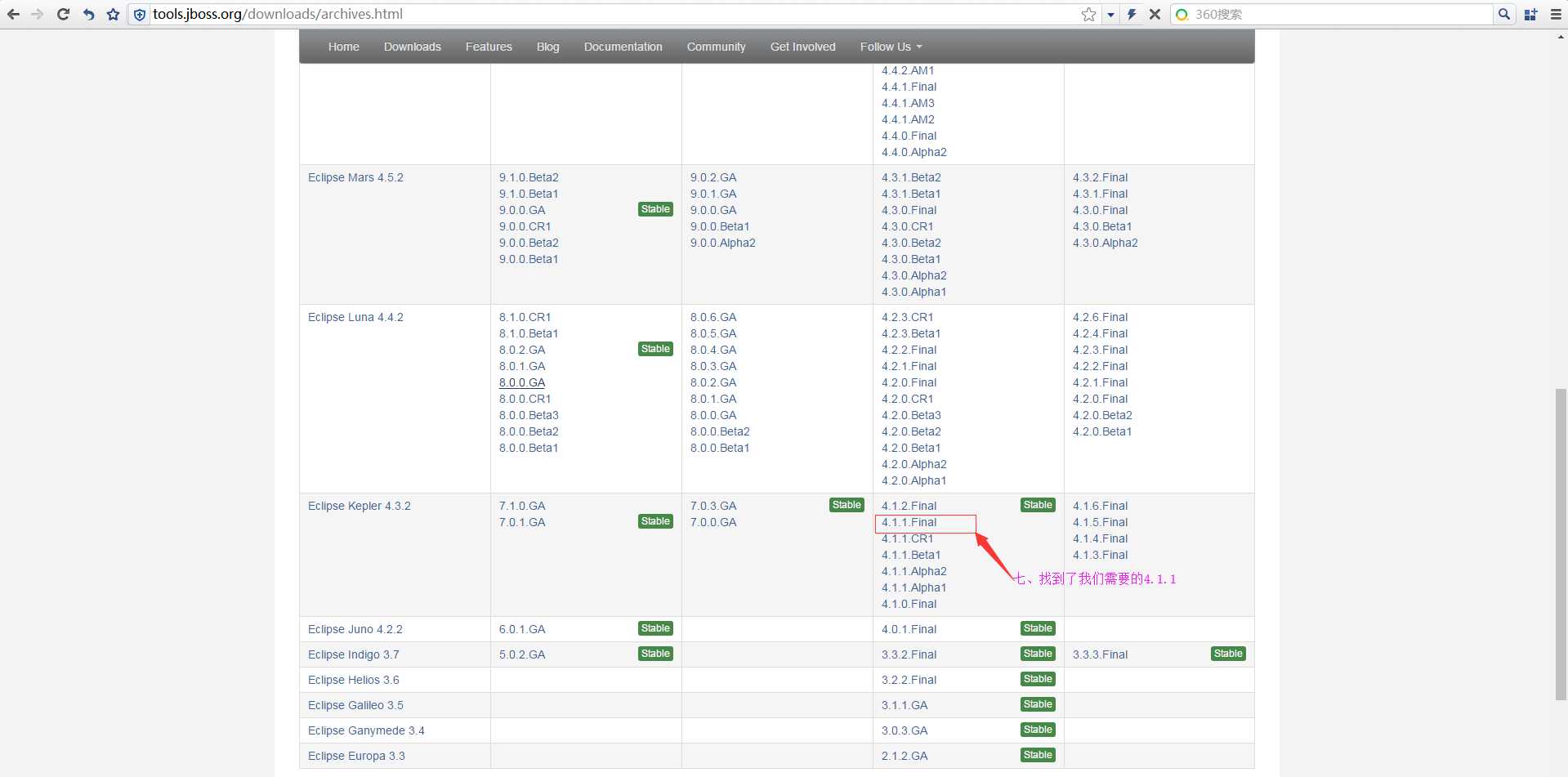Open the Blog nav item
The height and width of the screenshot is (777, 1568).
tap(548, 47)
